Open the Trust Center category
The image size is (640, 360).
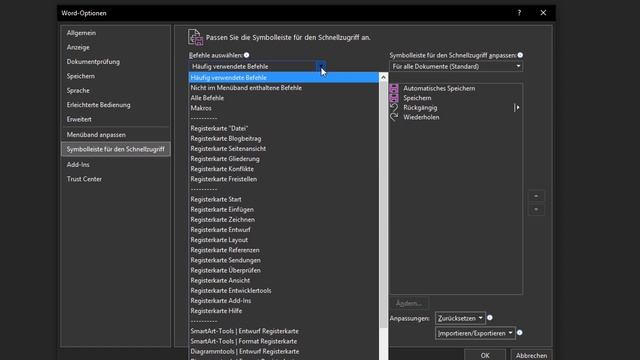116,179
